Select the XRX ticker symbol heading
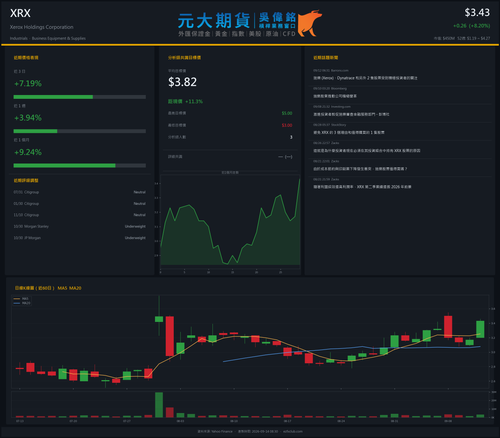This screenshot has width=500, height=438. 20,13
